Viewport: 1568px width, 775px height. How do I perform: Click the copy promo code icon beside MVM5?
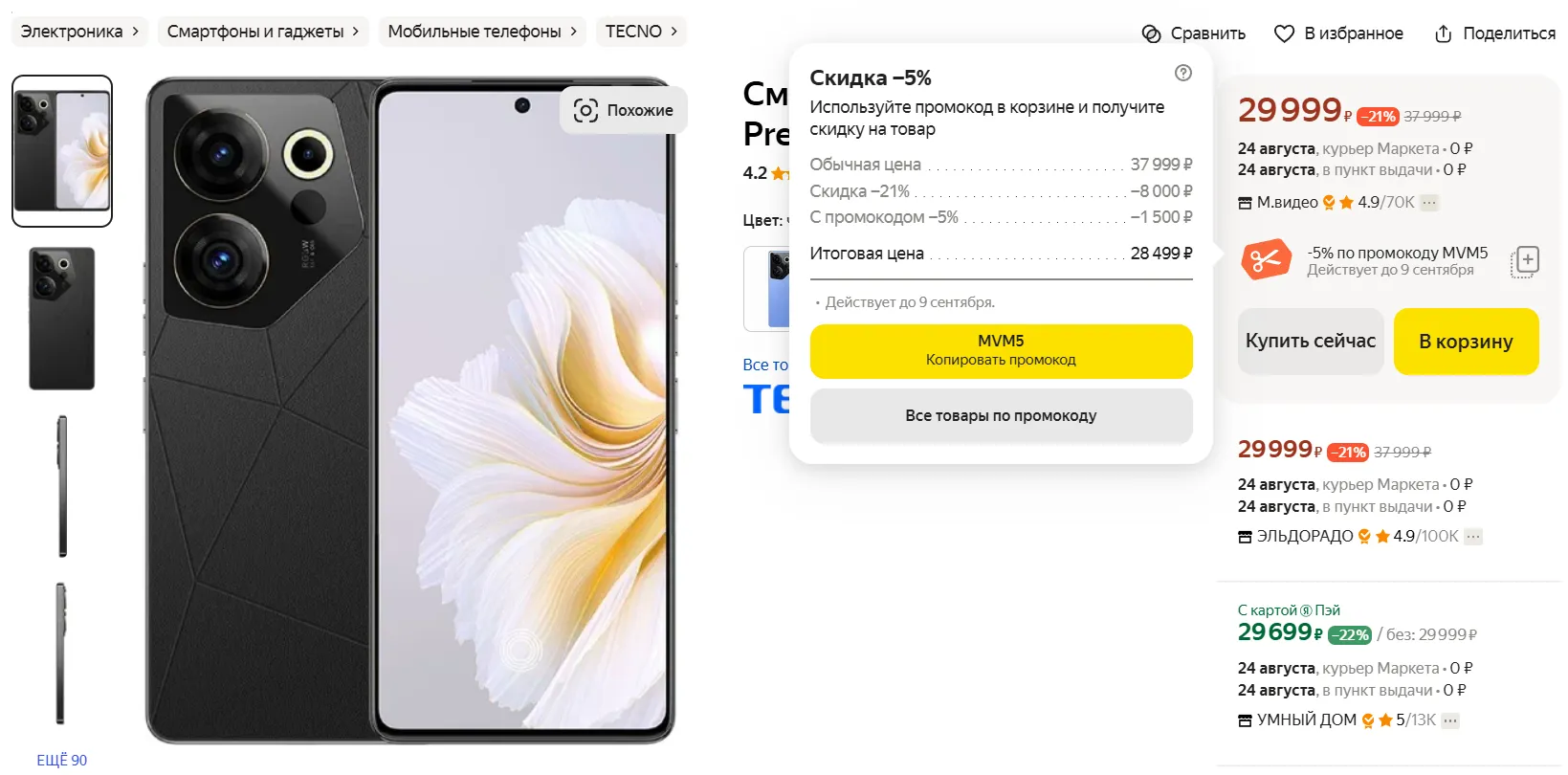(x=1525, y=261)
